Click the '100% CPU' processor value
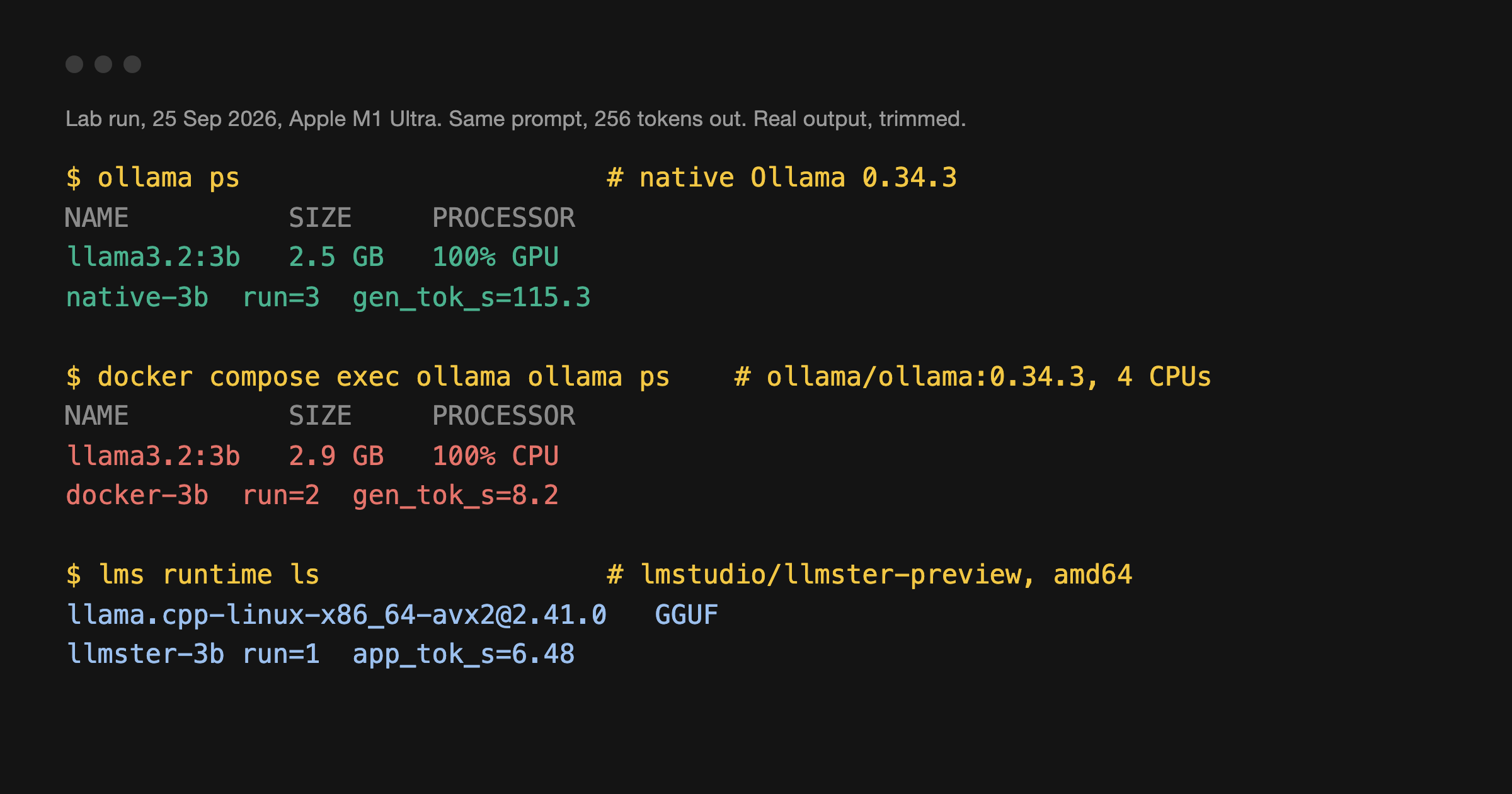The height and width of the screenshot is (794, 1512). [496, 456]
